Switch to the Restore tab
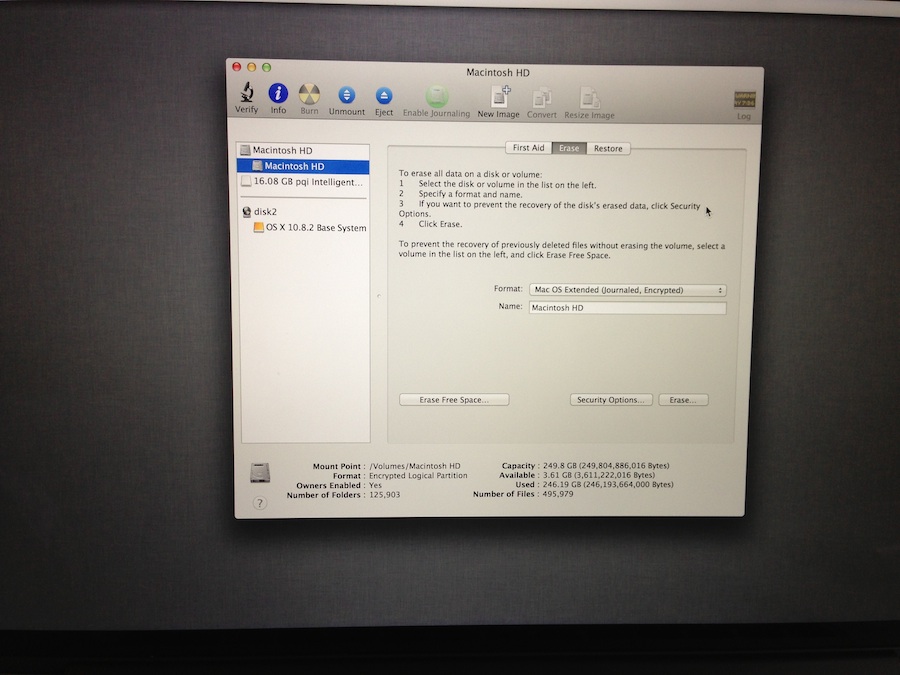 click(x=608, y=148)
